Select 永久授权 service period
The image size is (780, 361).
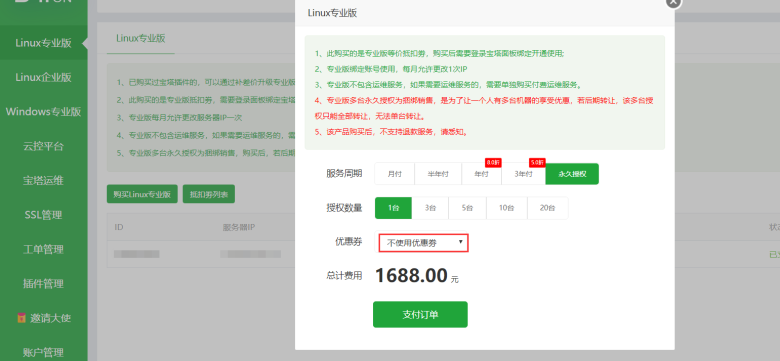click(572, 174)
